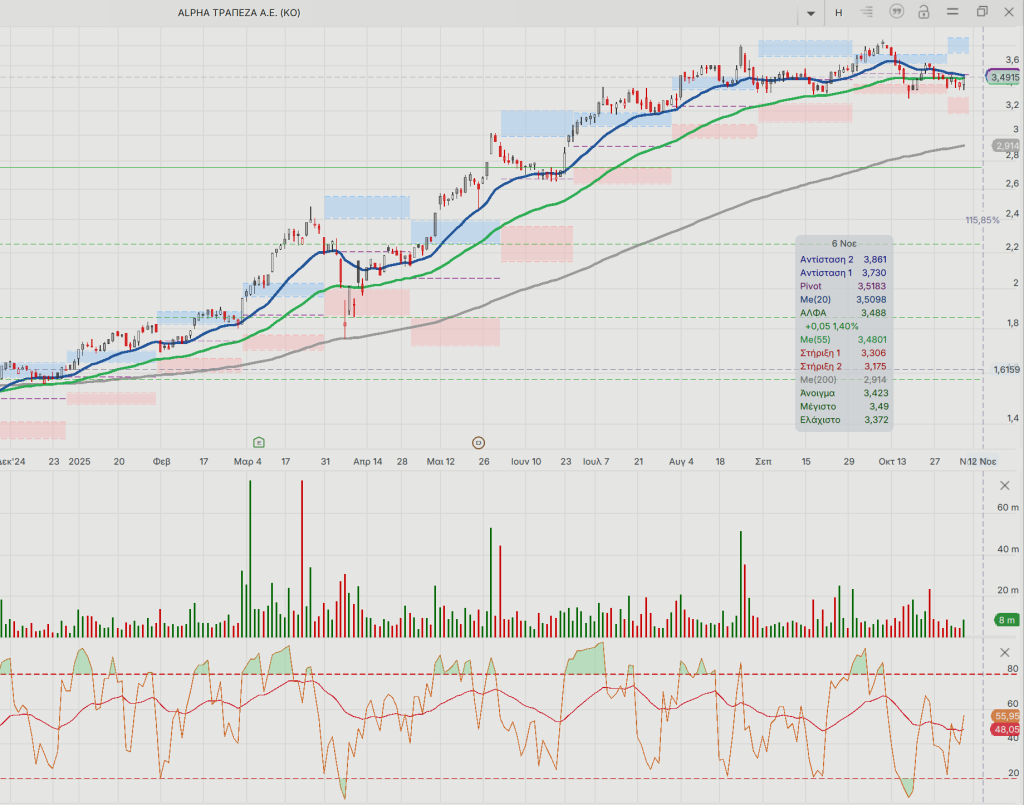Click the 'H' timeframe selector button
This screenshot has width=1024, height=805.
pos(838,13)
